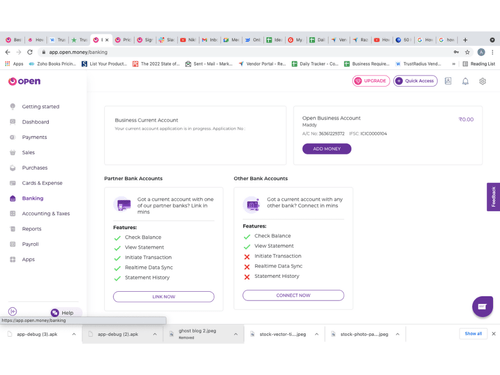Bookmark this page with star icon
The width and height of the screenshot is (500, 375).
(x=467, y=52)
